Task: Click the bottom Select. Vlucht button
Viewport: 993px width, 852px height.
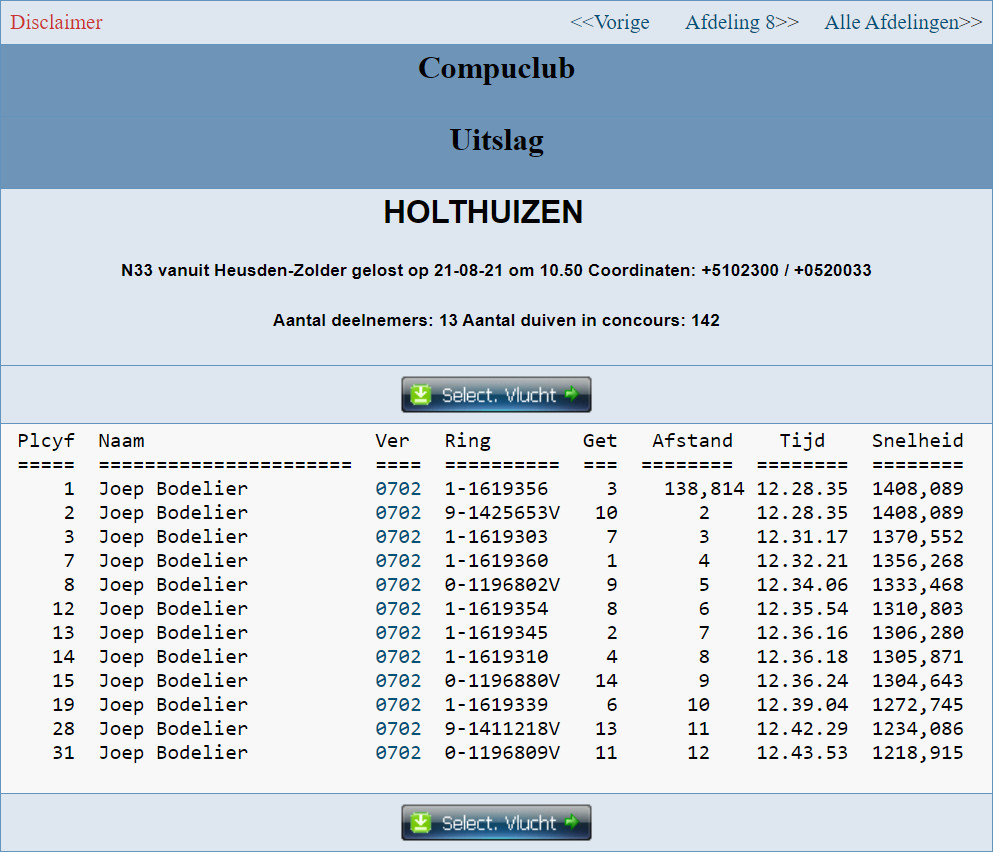Action: coord(496,823)
